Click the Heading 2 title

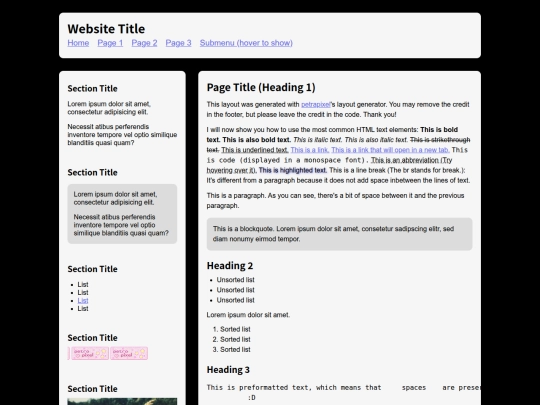tap(230, 266)
